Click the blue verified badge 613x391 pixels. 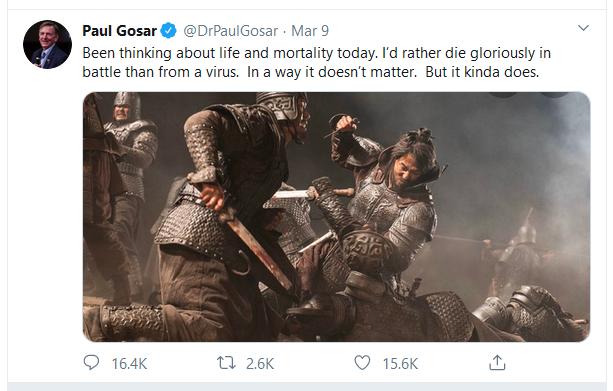(x=168, y=30)
